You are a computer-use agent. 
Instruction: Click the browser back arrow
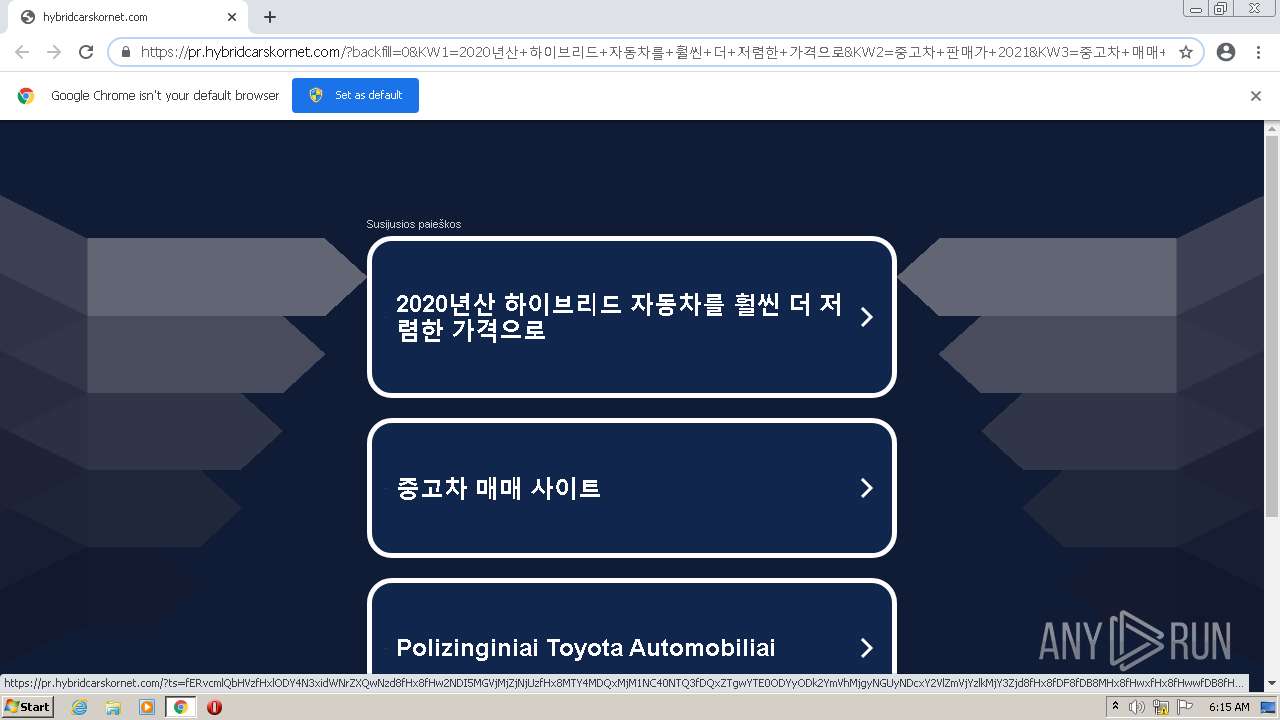(x=22, y=52)
